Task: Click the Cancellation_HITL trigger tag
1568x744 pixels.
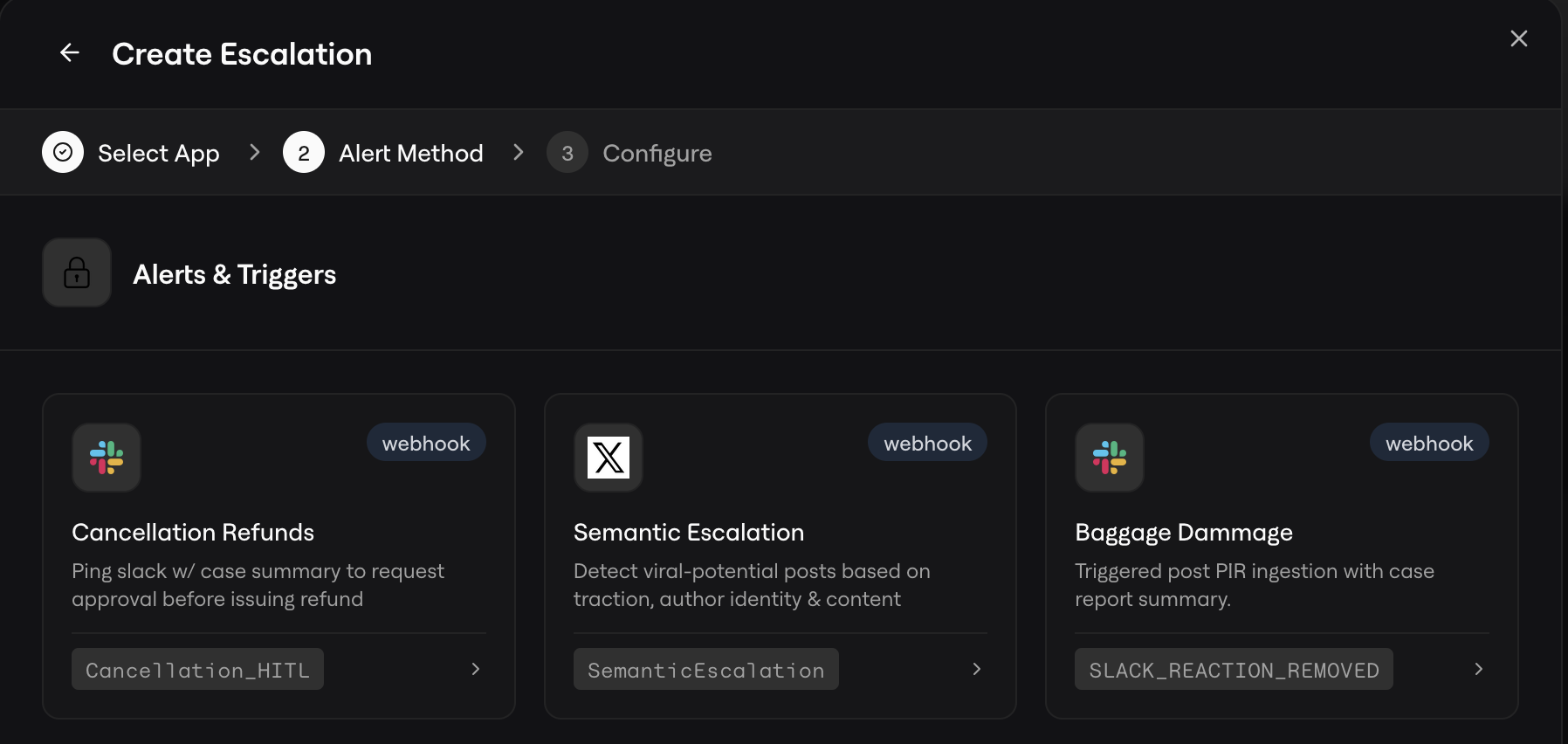Action: [197, 670]
